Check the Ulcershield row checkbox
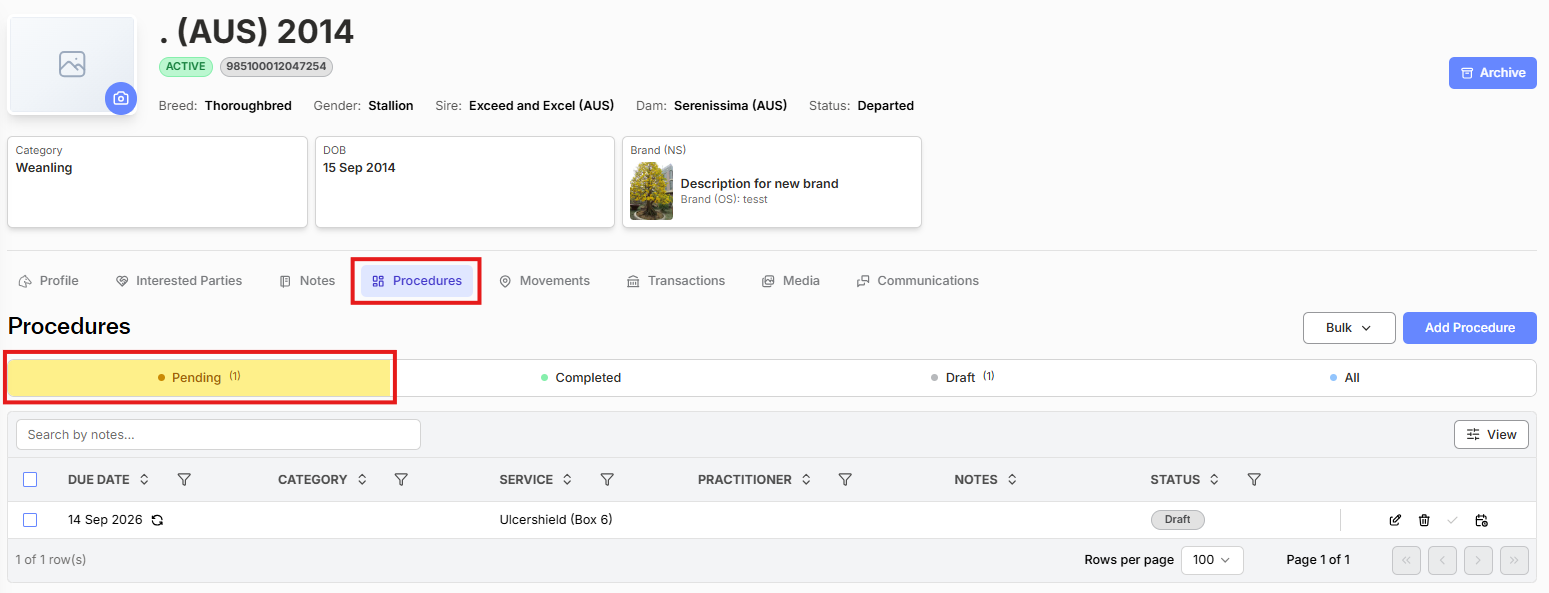 tap(30, 520)
